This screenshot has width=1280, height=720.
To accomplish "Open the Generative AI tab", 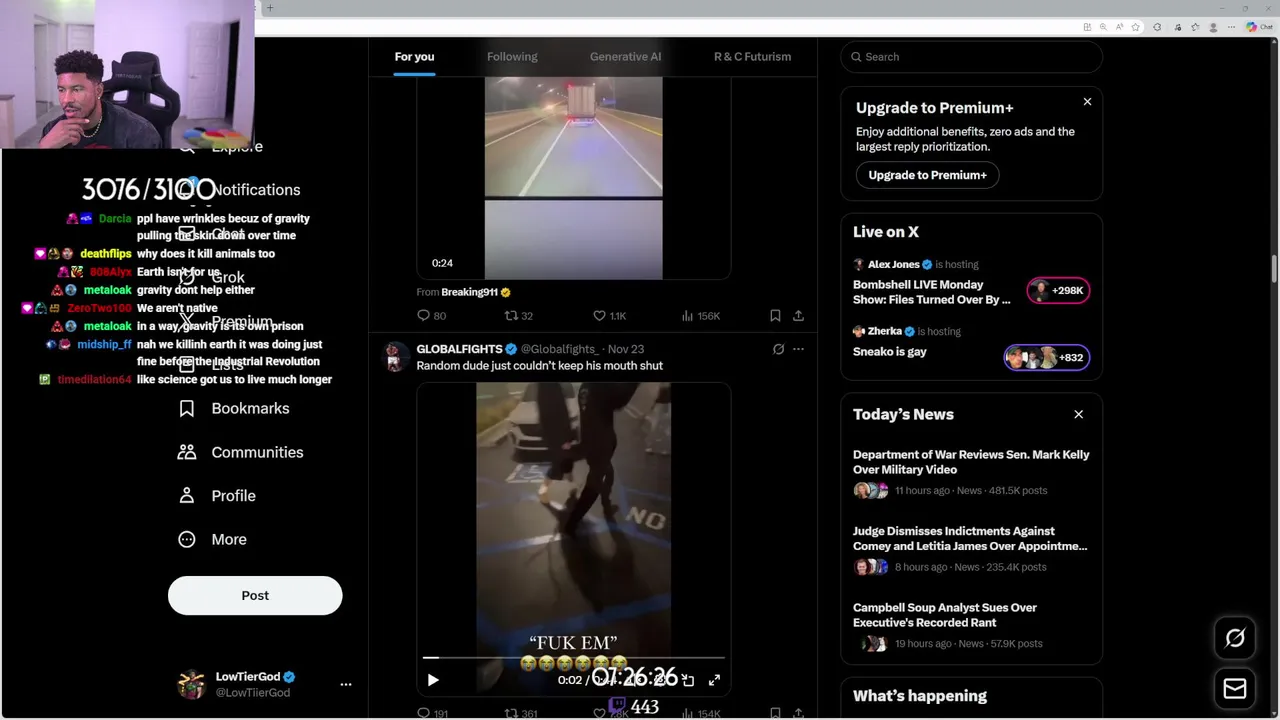I will 625,57.
